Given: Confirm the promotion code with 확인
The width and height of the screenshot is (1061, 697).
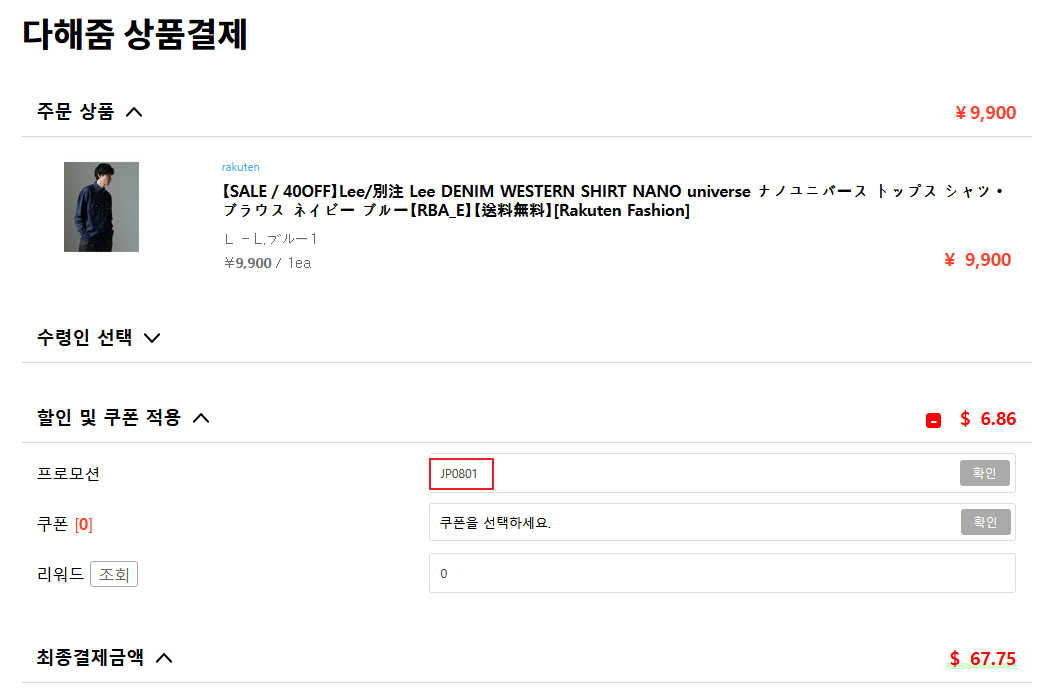Looking at the screenshot, I should tap(985, 473).
